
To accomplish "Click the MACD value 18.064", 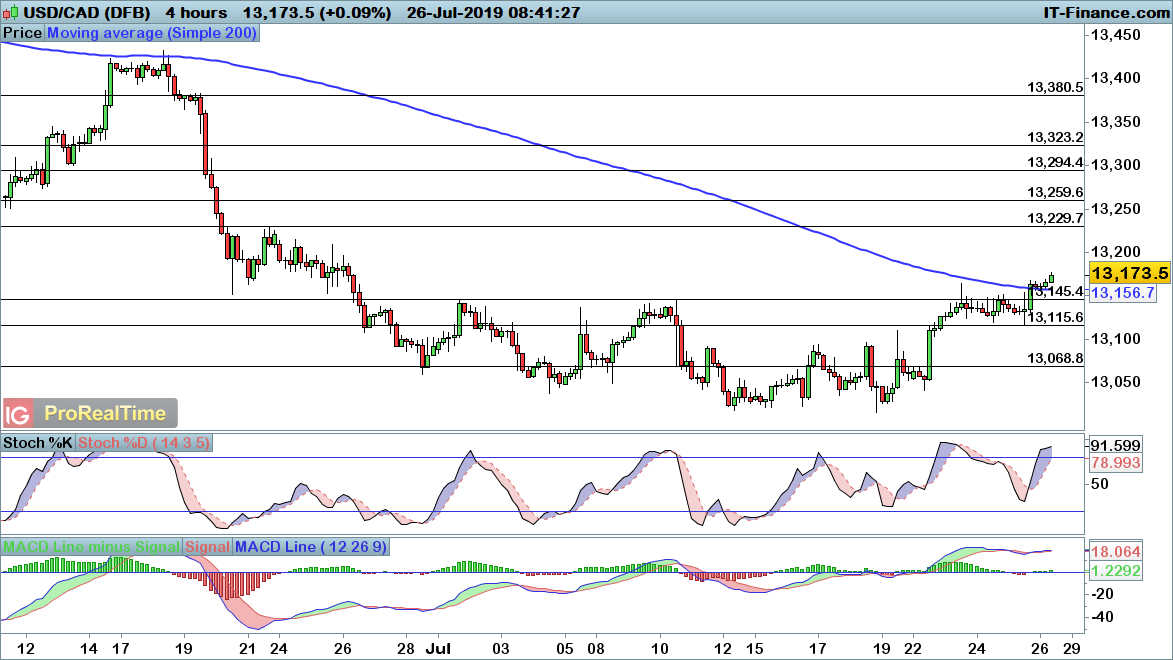I will click(x=1115, y=552).
